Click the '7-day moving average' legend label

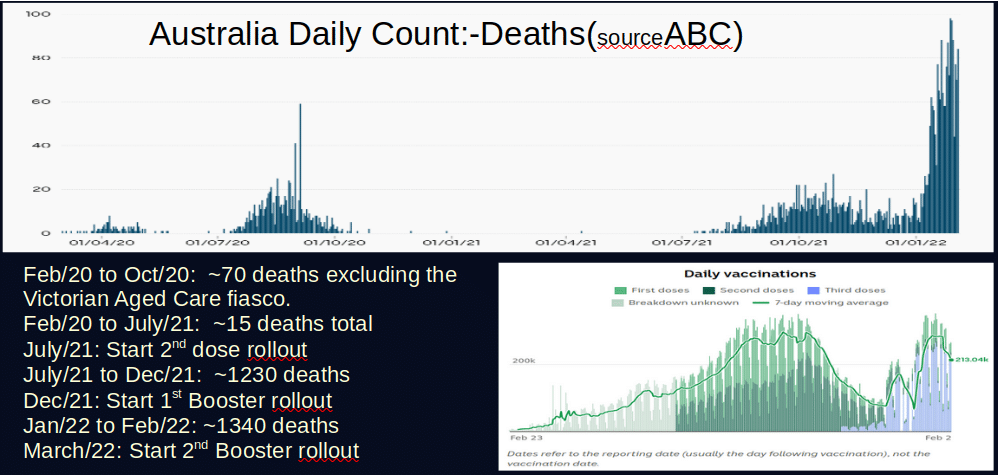click(x=829, y=303)
